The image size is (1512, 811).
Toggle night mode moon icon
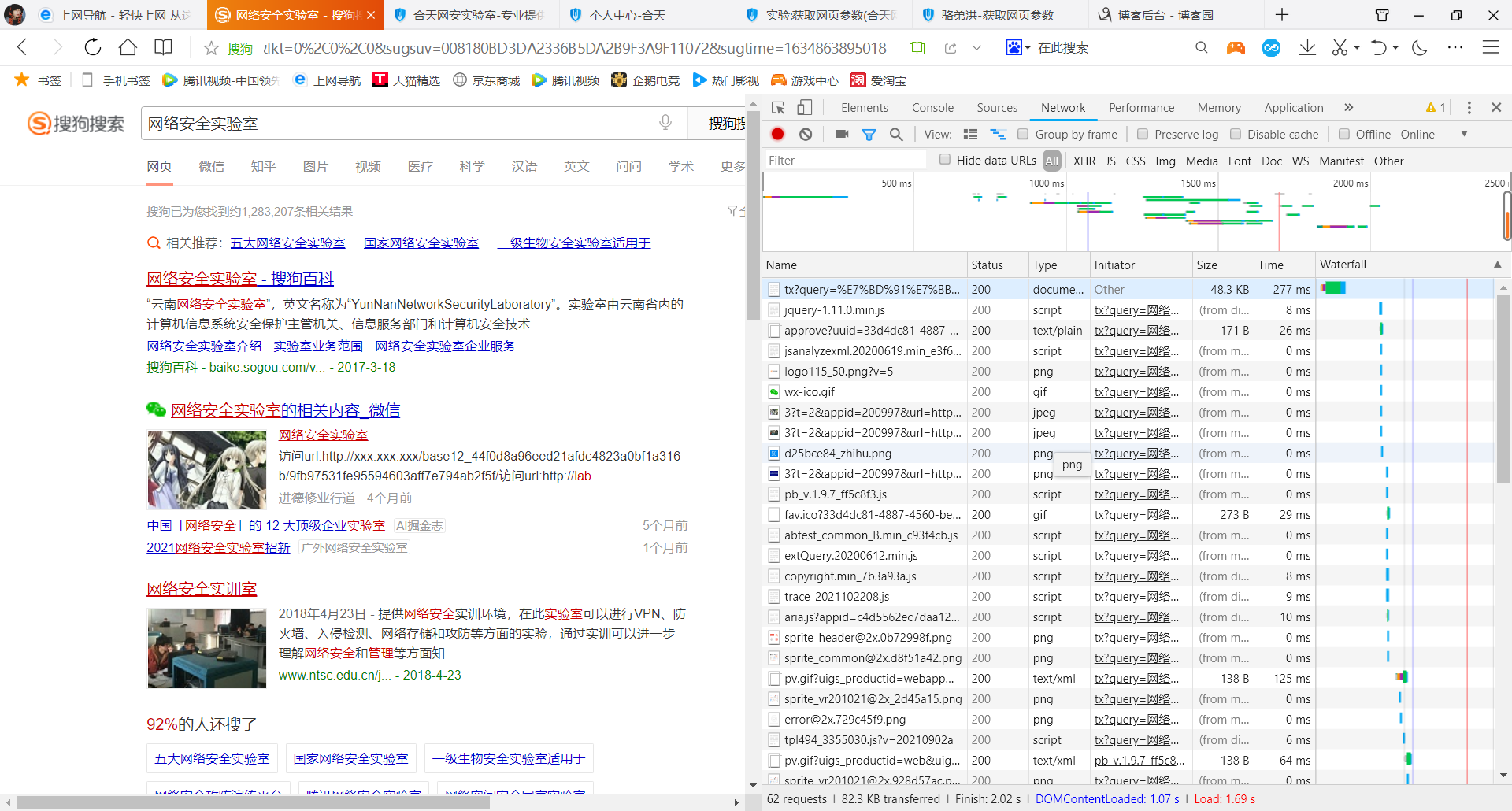point(1420,48)
